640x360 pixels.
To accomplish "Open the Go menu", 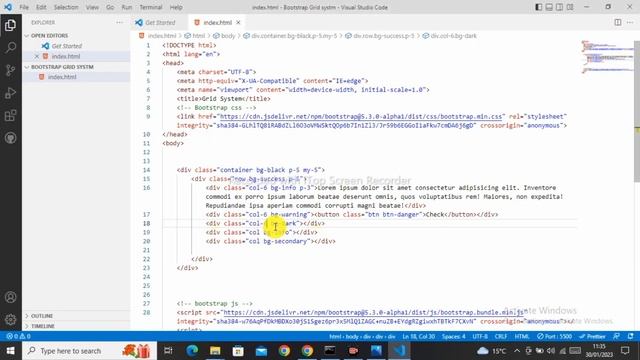I will (110, 7).
